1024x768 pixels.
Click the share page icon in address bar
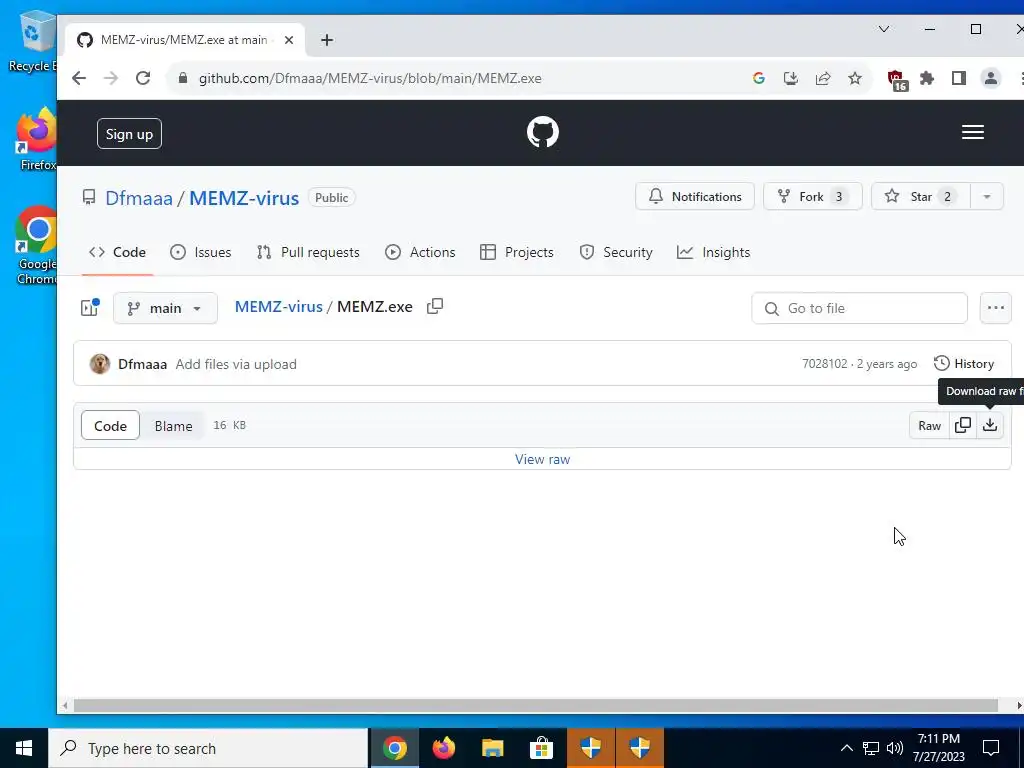(823, 78)
